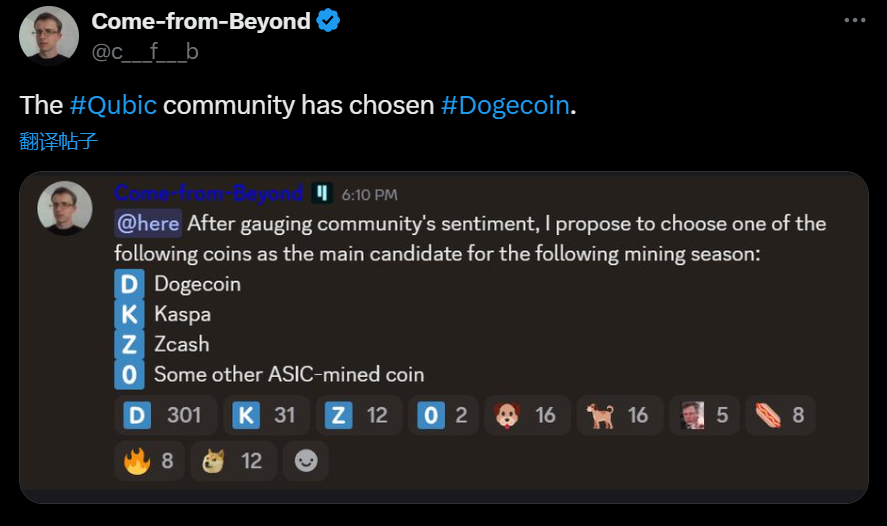Click the @c___f___b handle
This screenshot has height=526, width=887.
(145, 52)
